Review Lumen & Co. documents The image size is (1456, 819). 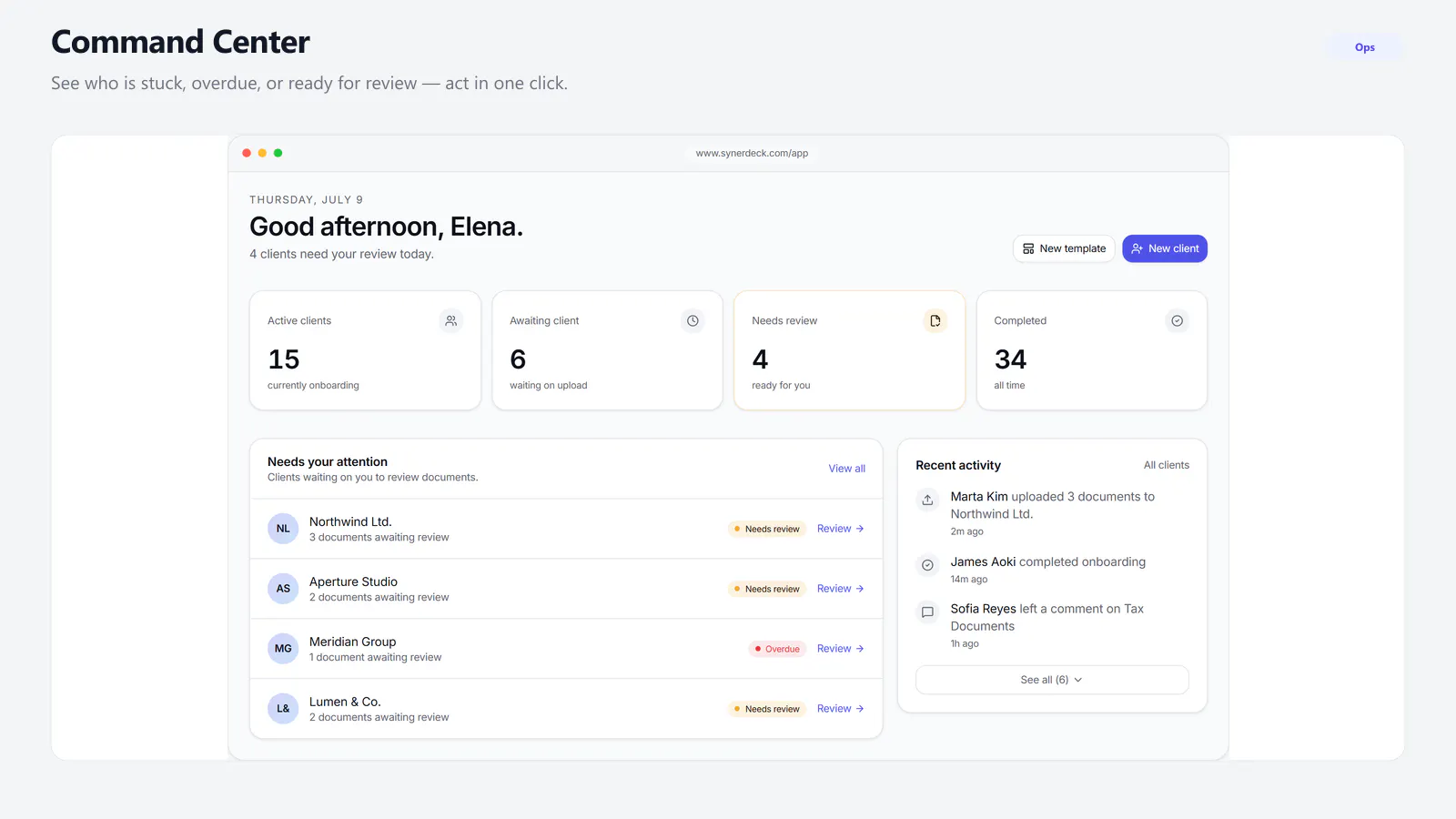pos(840,709)
